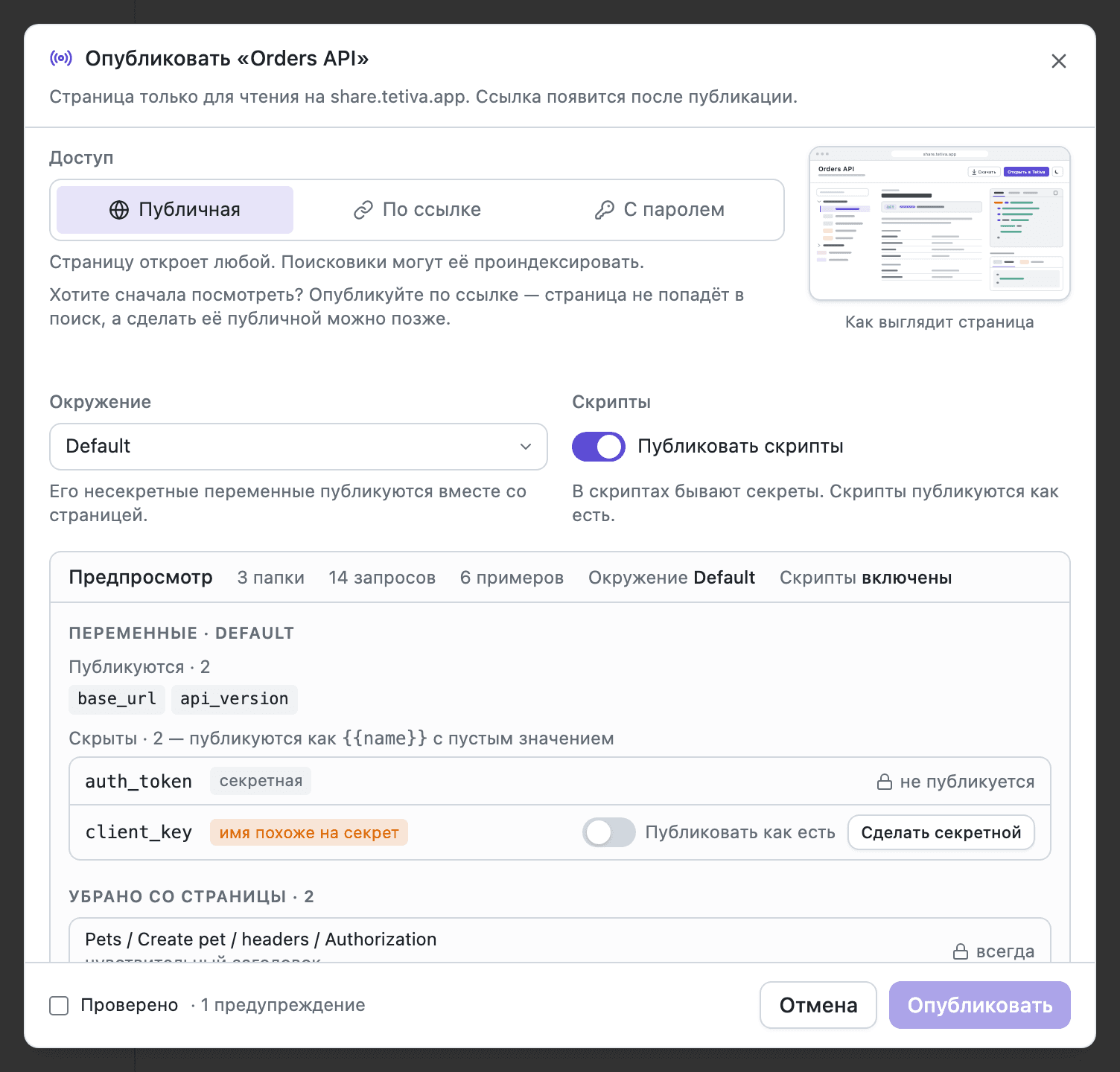Click the lock icon next to всегда
Viewport: 1120px width, 1072px height.
tap(961, 951)
